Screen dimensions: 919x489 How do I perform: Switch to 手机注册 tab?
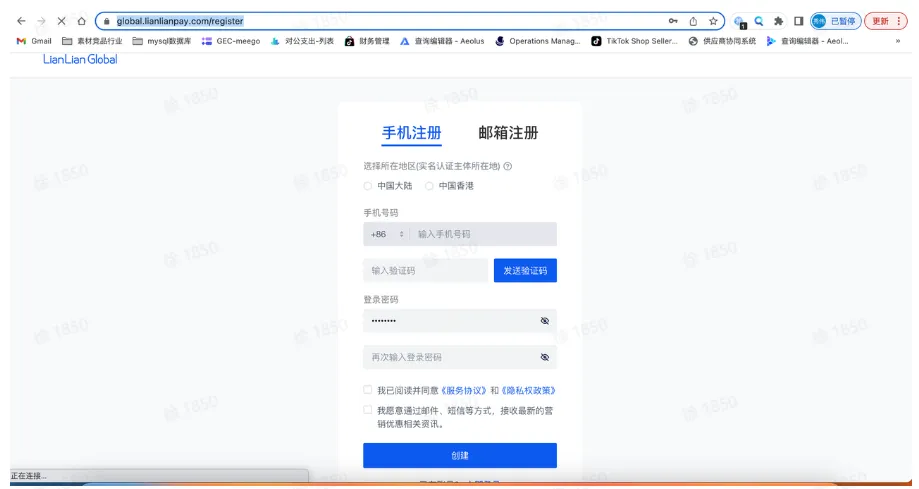pyautogui.click(x=411, y=133)
